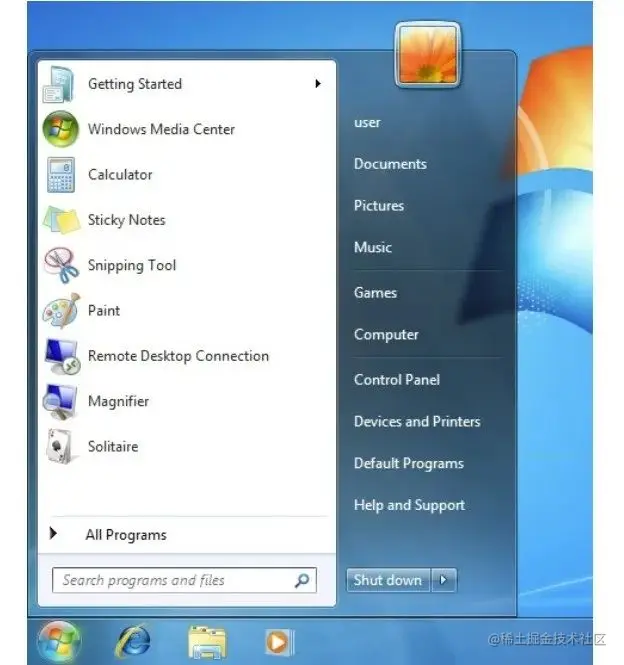Click the Remote Desktop Connection text label

click(x=178, y=356)
